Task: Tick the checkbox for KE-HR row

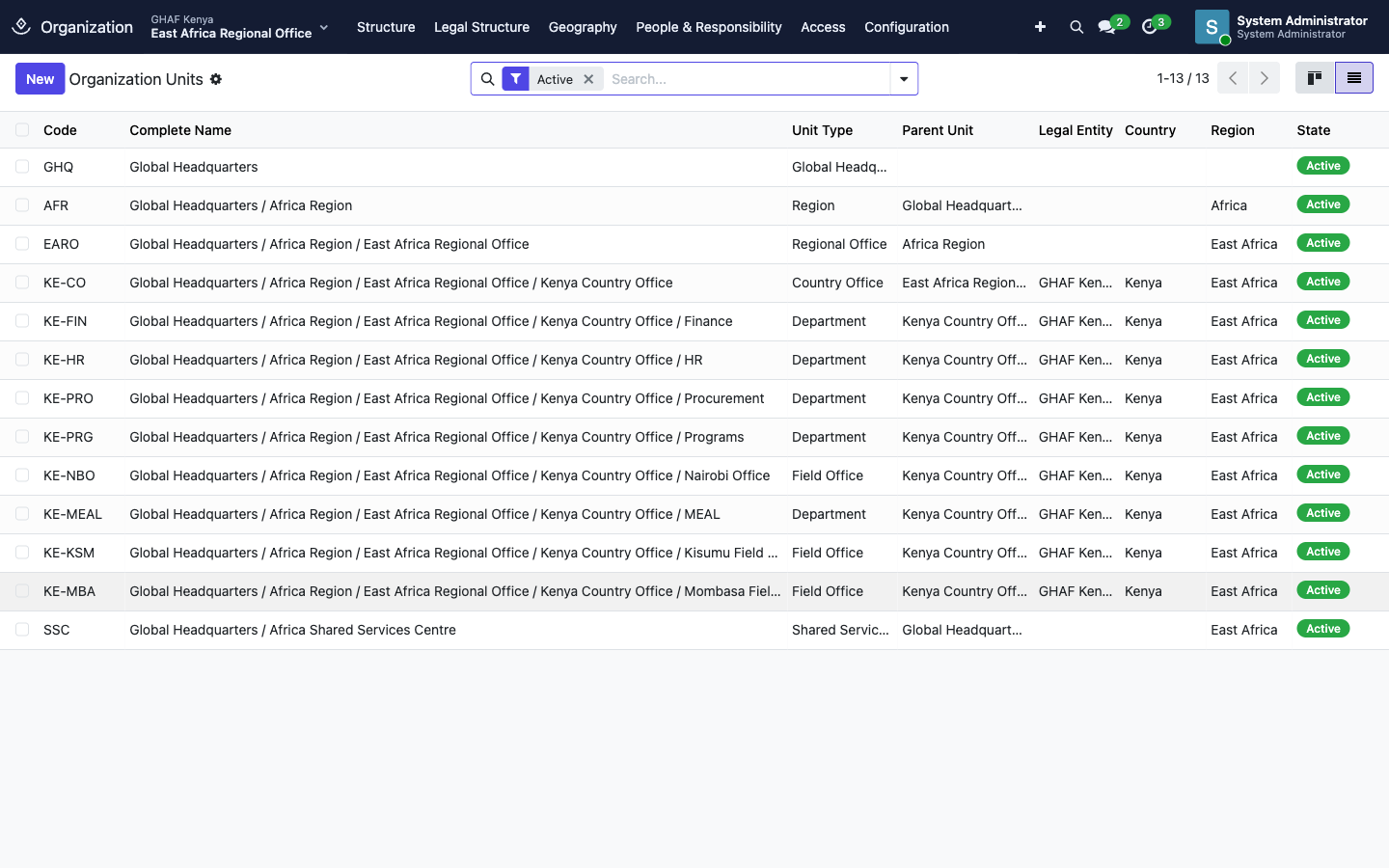Action: click(x=22, y=359)
